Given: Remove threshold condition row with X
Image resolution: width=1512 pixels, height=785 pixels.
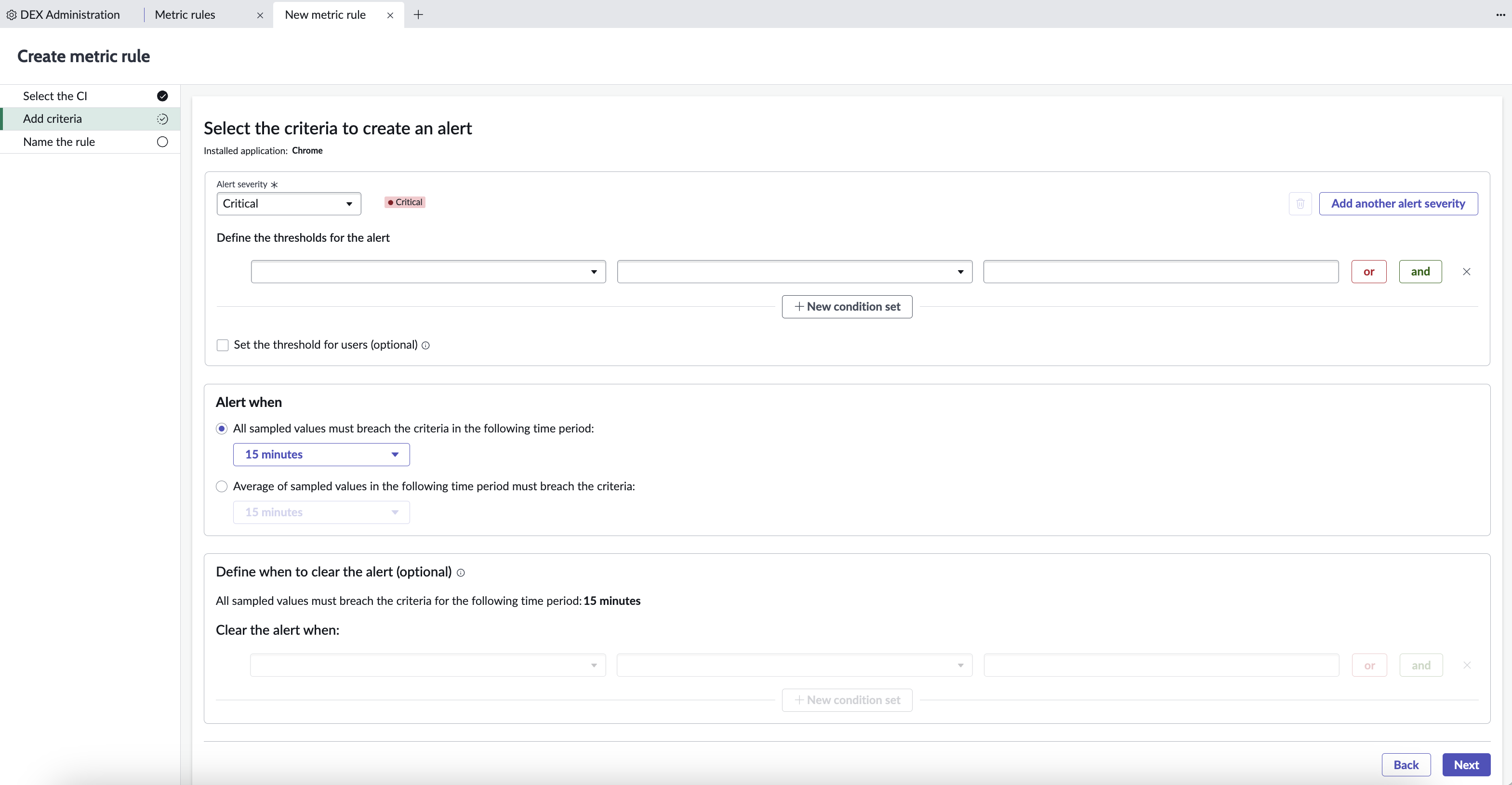Looking at the screenshot, I should 1466,272.
